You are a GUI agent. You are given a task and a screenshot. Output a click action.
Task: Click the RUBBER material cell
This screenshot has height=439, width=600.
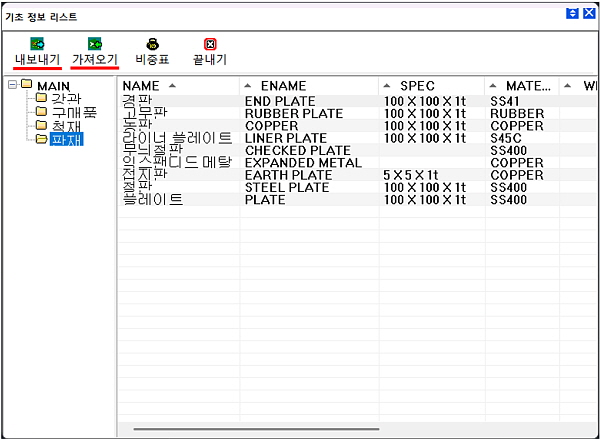tap(517, 114)
